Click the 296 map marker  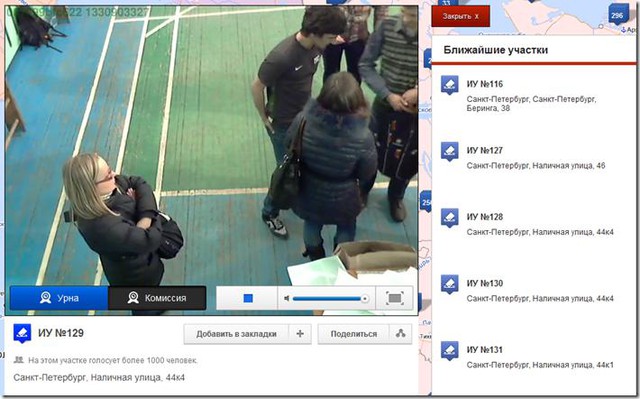(x=617, y=16)
